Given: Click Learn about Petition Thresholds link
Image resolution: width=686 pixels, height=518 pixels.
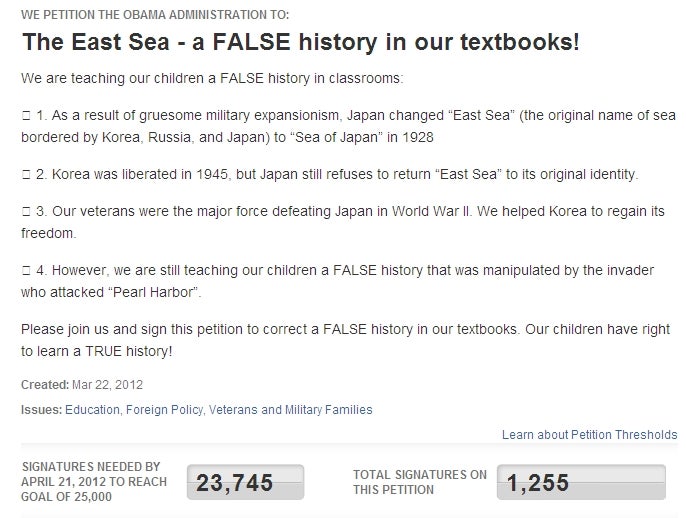Looking at the screenshot, I should pos(589,435).
